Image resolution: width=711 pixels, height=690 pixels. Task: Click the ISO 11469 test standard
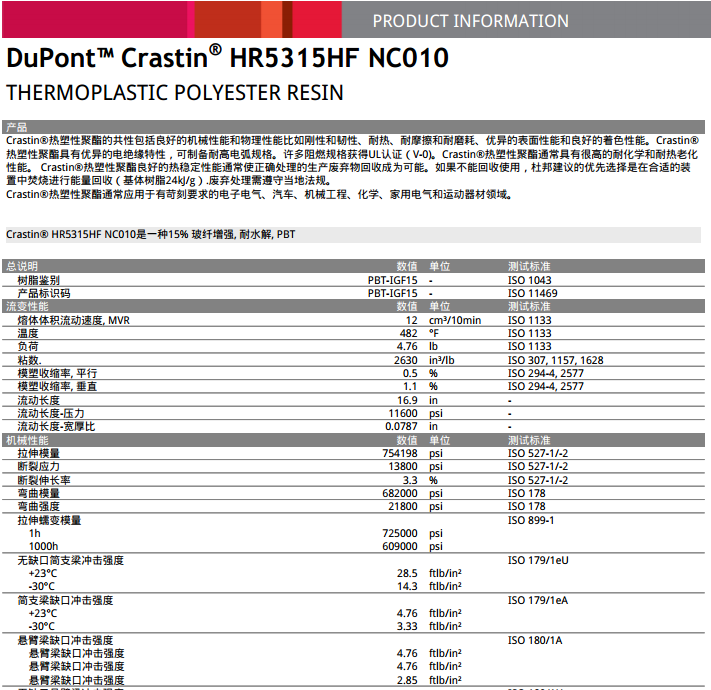pos(532,293)
